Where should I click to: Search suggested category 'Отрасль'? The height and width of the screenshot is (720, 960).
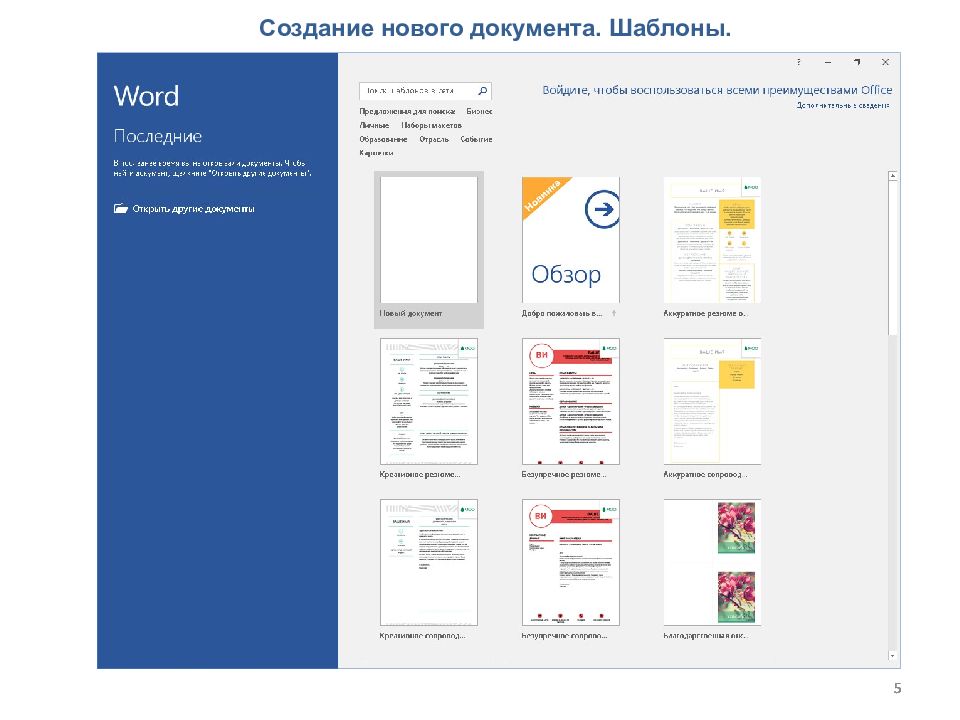point(434,140)
